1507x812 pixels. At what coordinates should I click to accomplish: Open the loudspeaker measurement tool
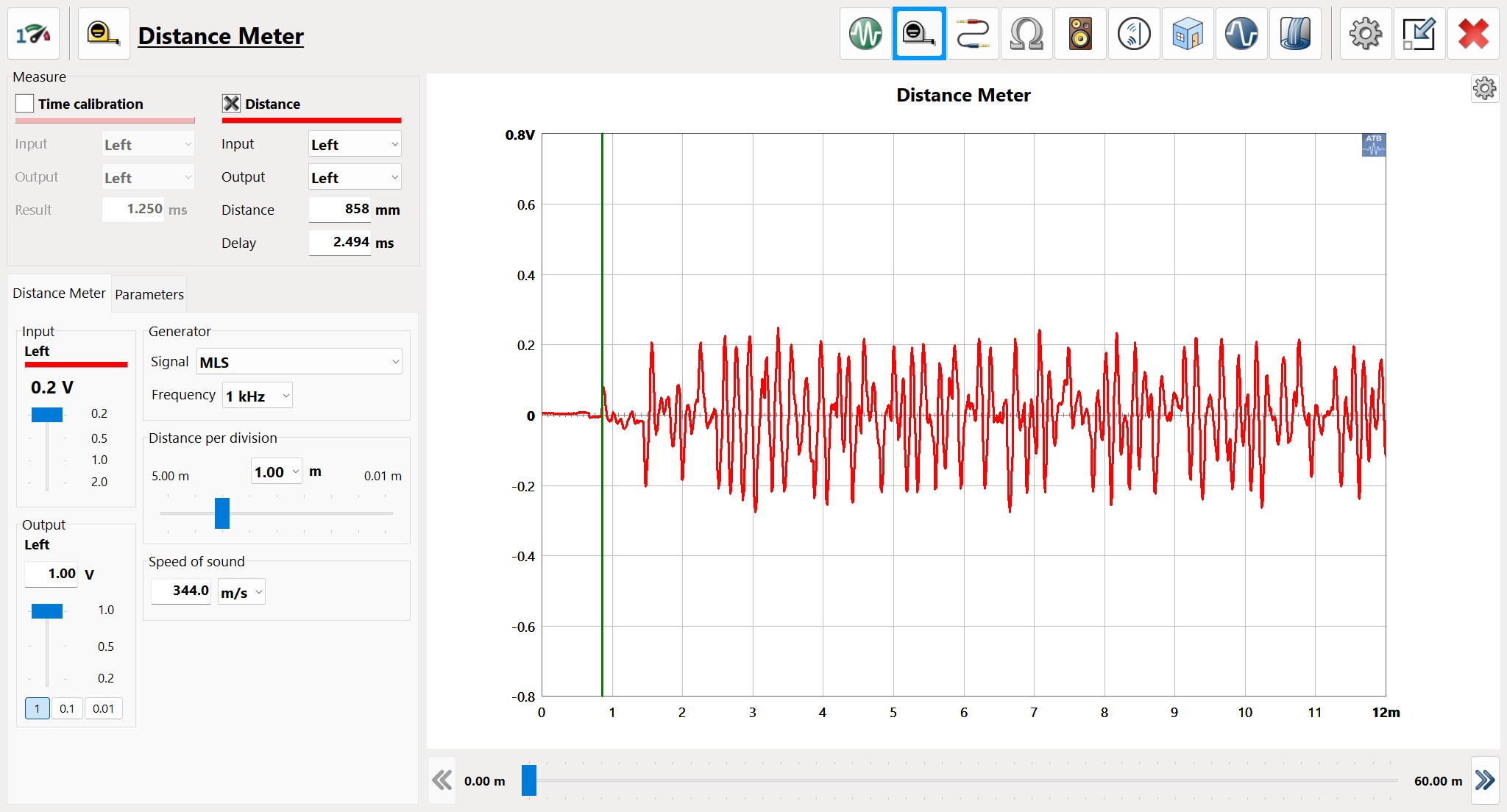pyautogui.click(x=1080, y=34)
